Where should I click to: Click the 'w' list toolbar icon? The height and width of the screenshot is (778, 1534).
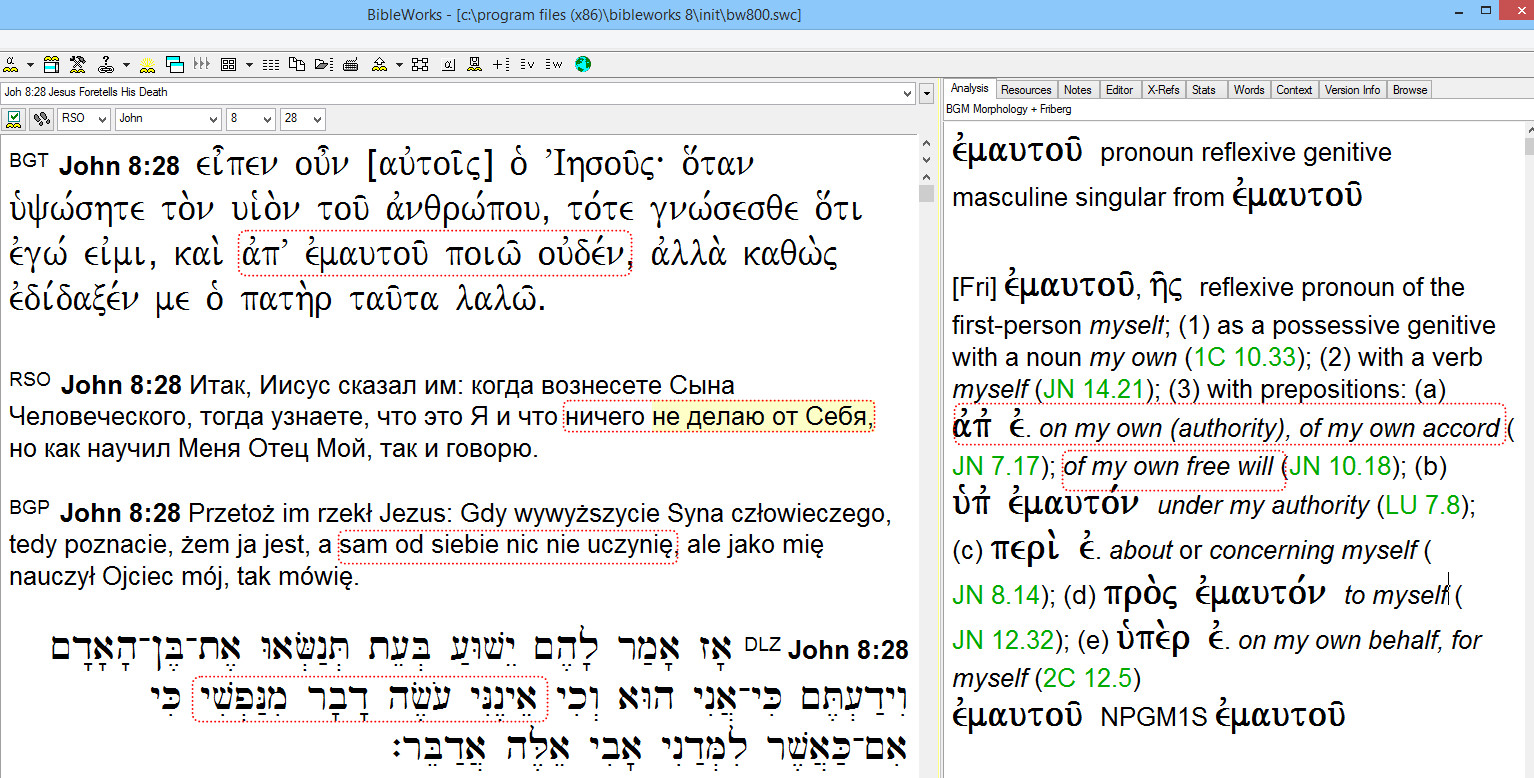pos(555,65)
